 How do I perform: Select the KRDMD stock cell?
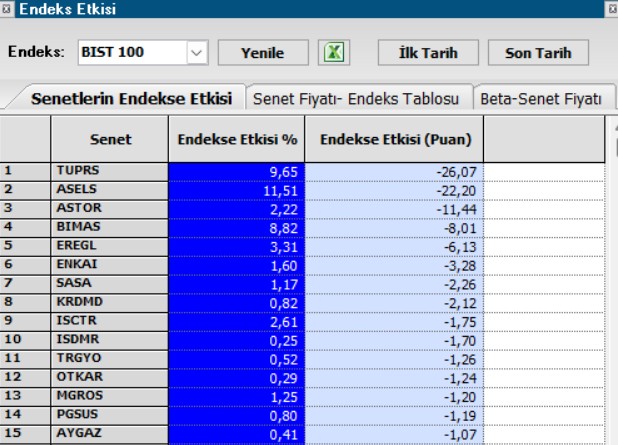110,303
